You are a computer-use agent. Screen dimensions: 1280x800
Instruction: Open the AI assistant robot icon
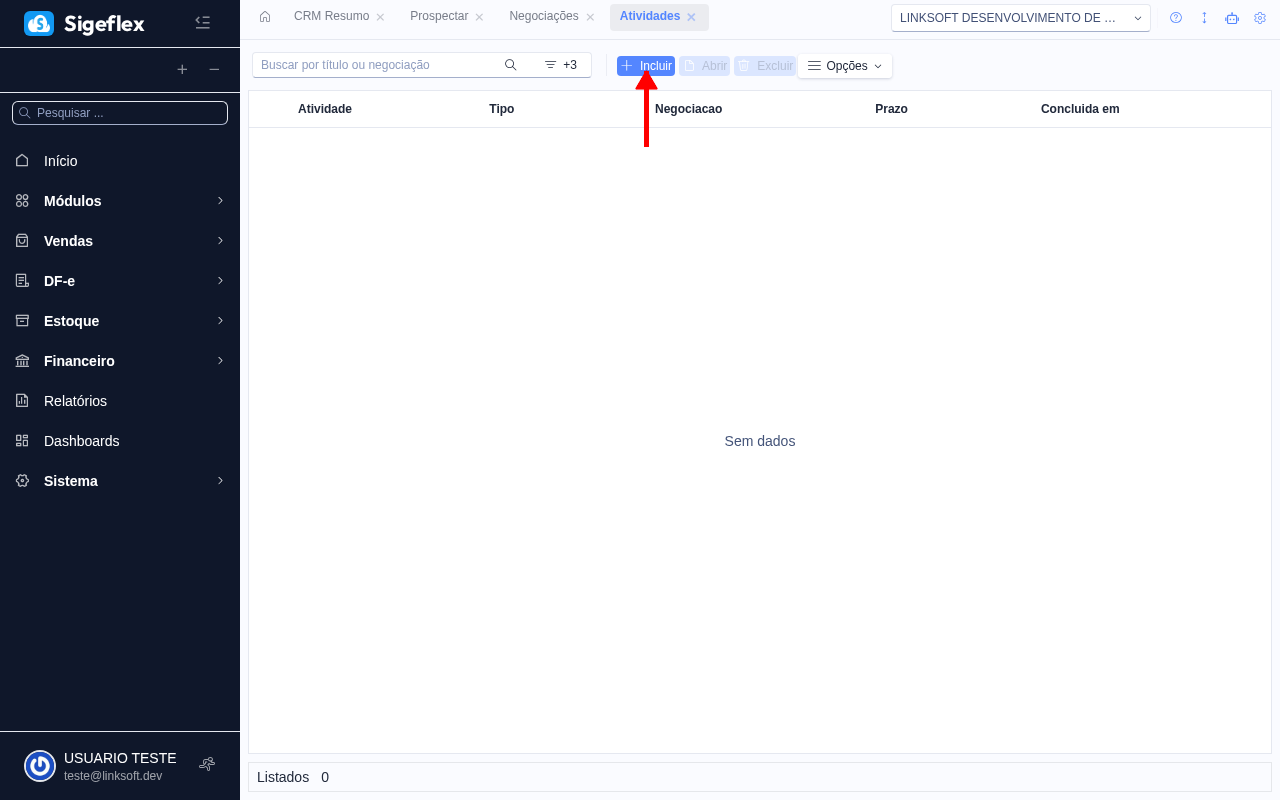point(1232,17)
